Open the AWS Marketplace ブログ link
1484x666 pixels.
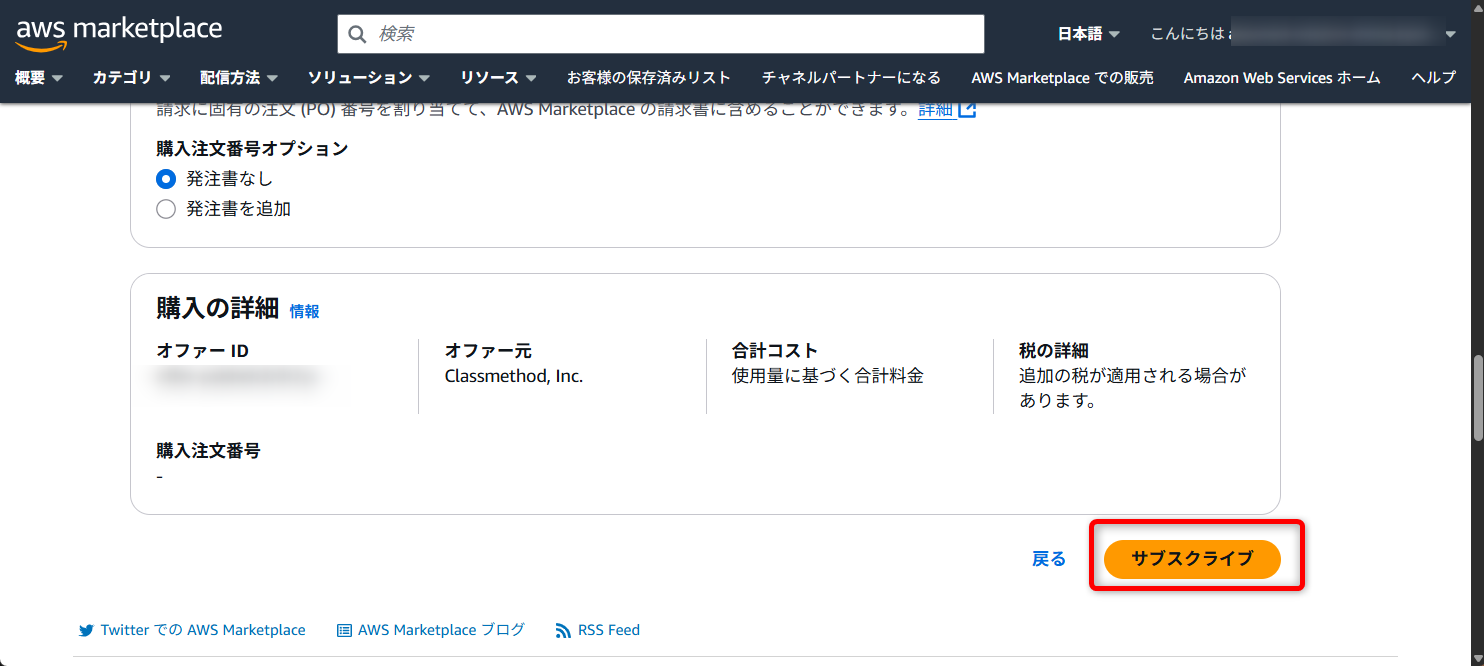441,630
